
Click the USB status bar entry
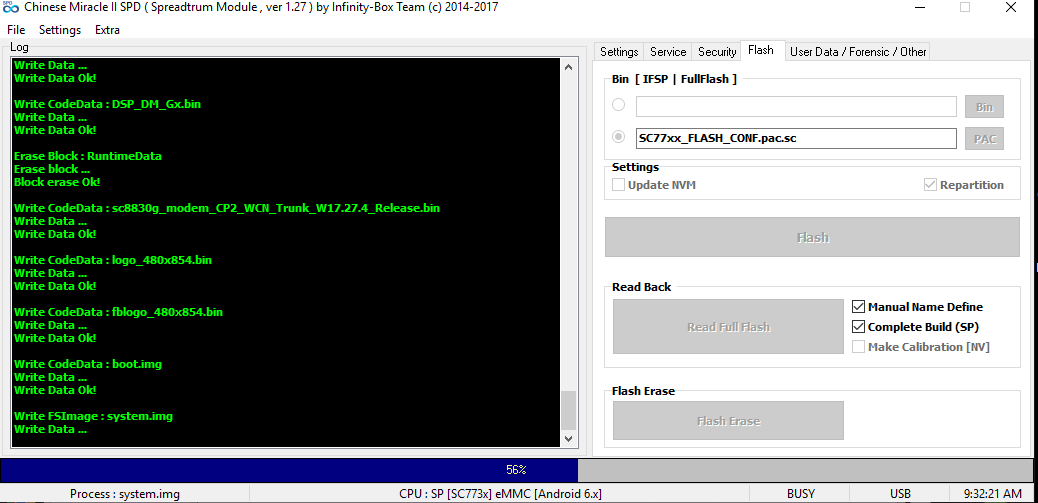point(900,494)
